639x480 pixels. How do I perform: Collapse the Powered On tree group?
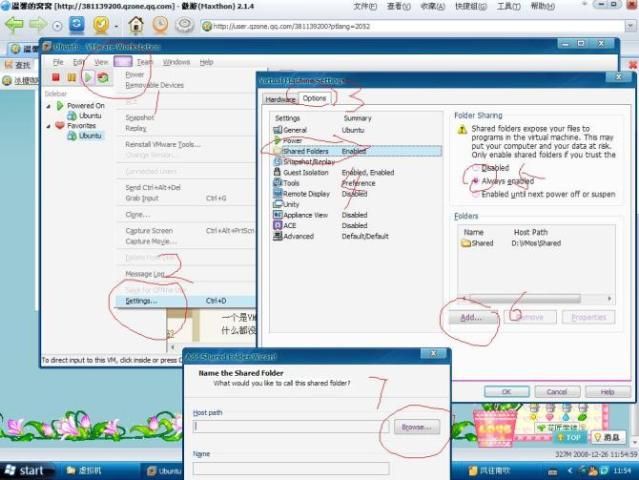pos(48,106)
